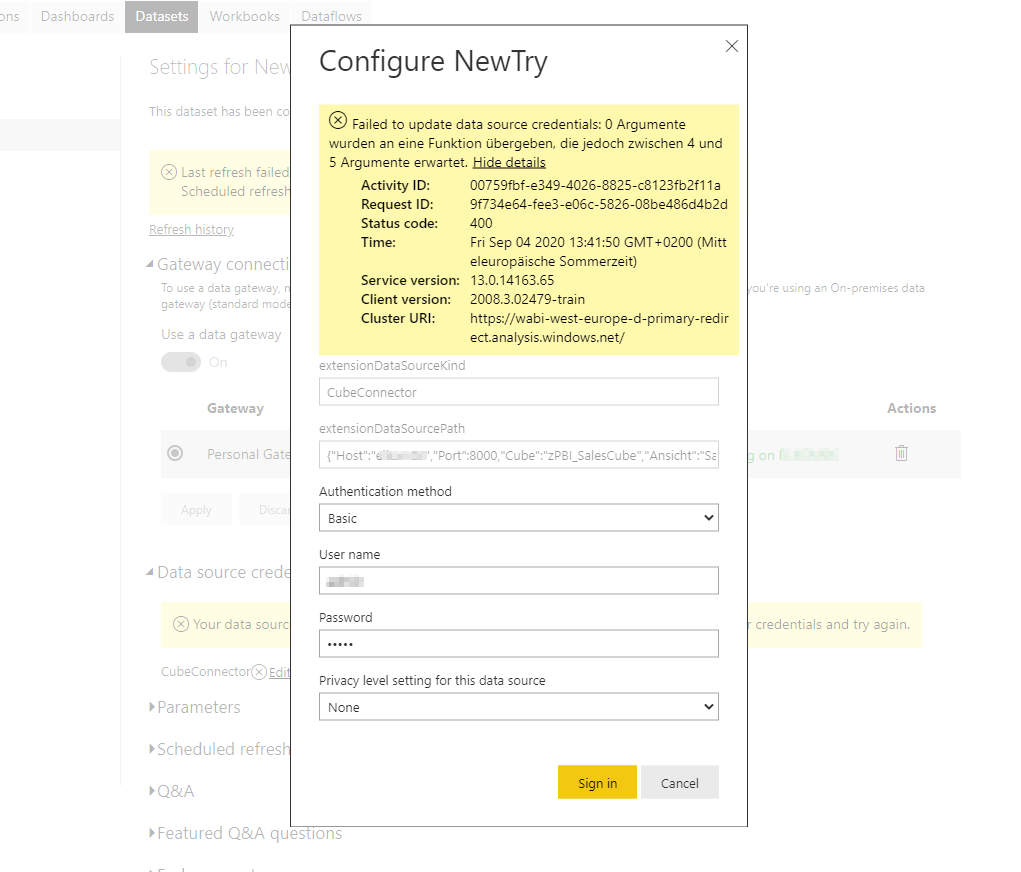Click the Password input field
This screenshot has width=1021, height=872.
[519, 643]
